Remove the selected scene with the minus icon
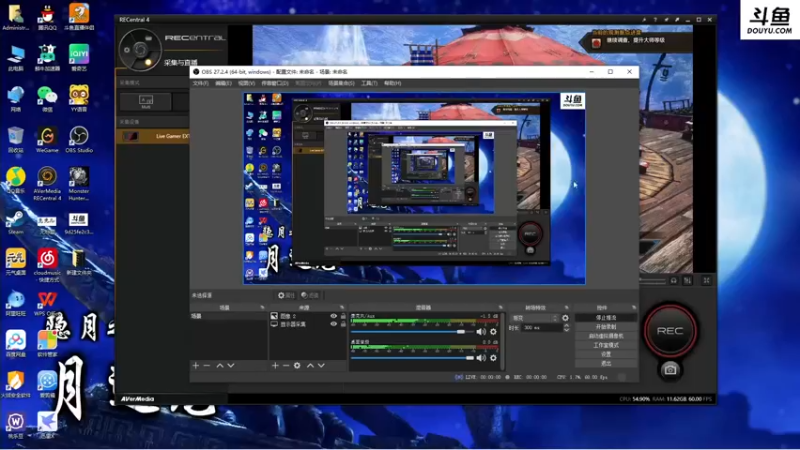800x450 pixels. (207, 365)
